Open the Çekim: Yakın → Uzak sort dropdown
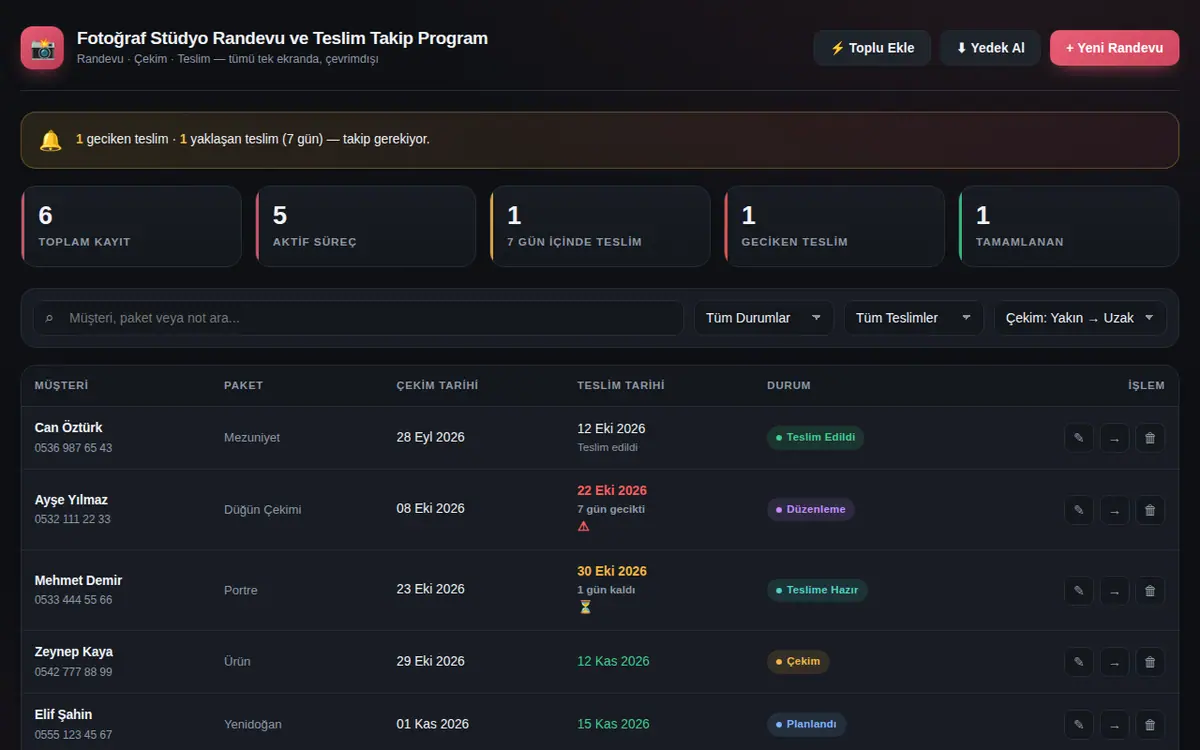This screenshot has width=1200, height=750. [1080, 318]
